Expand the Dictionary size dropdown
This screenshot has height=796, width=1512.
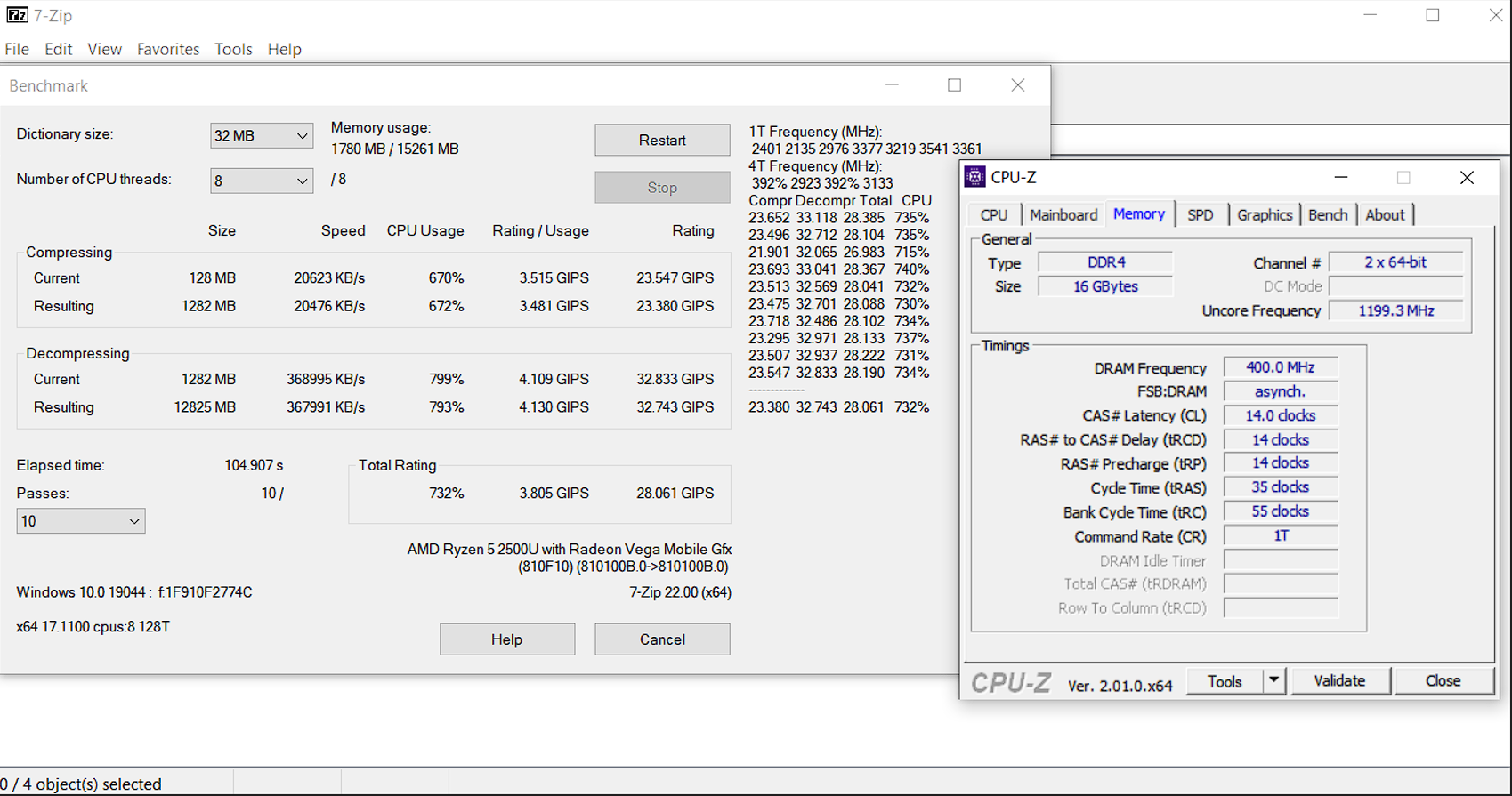(x=262, y=136)
